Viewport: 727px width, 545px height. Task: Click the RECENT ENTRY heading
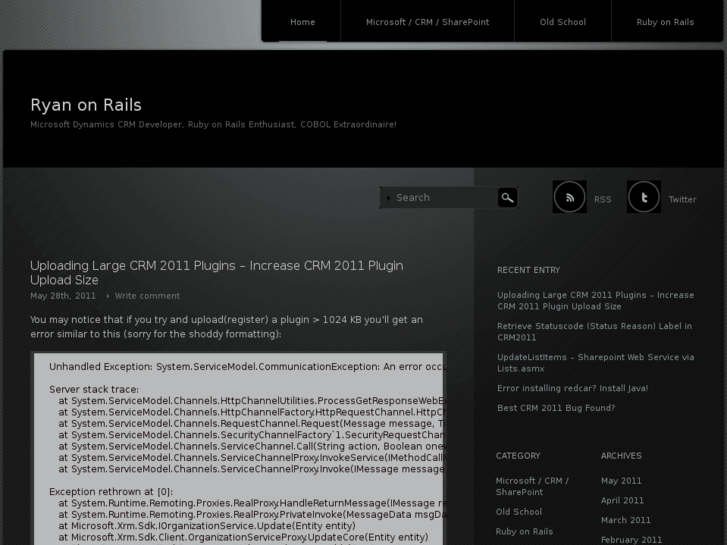click(x=528, y=270)
